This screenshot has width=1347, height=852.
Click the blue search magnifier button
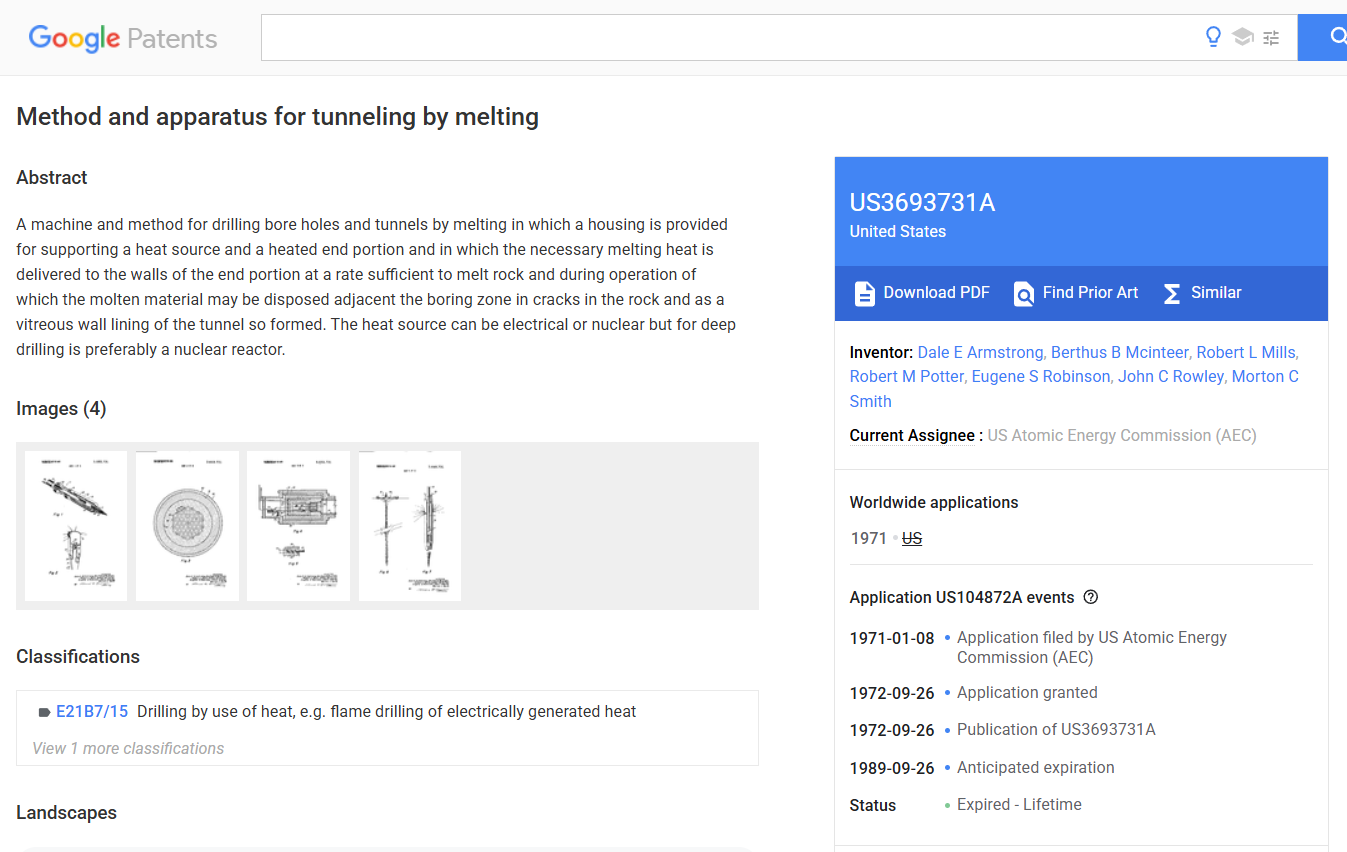tap(1323, 38)
